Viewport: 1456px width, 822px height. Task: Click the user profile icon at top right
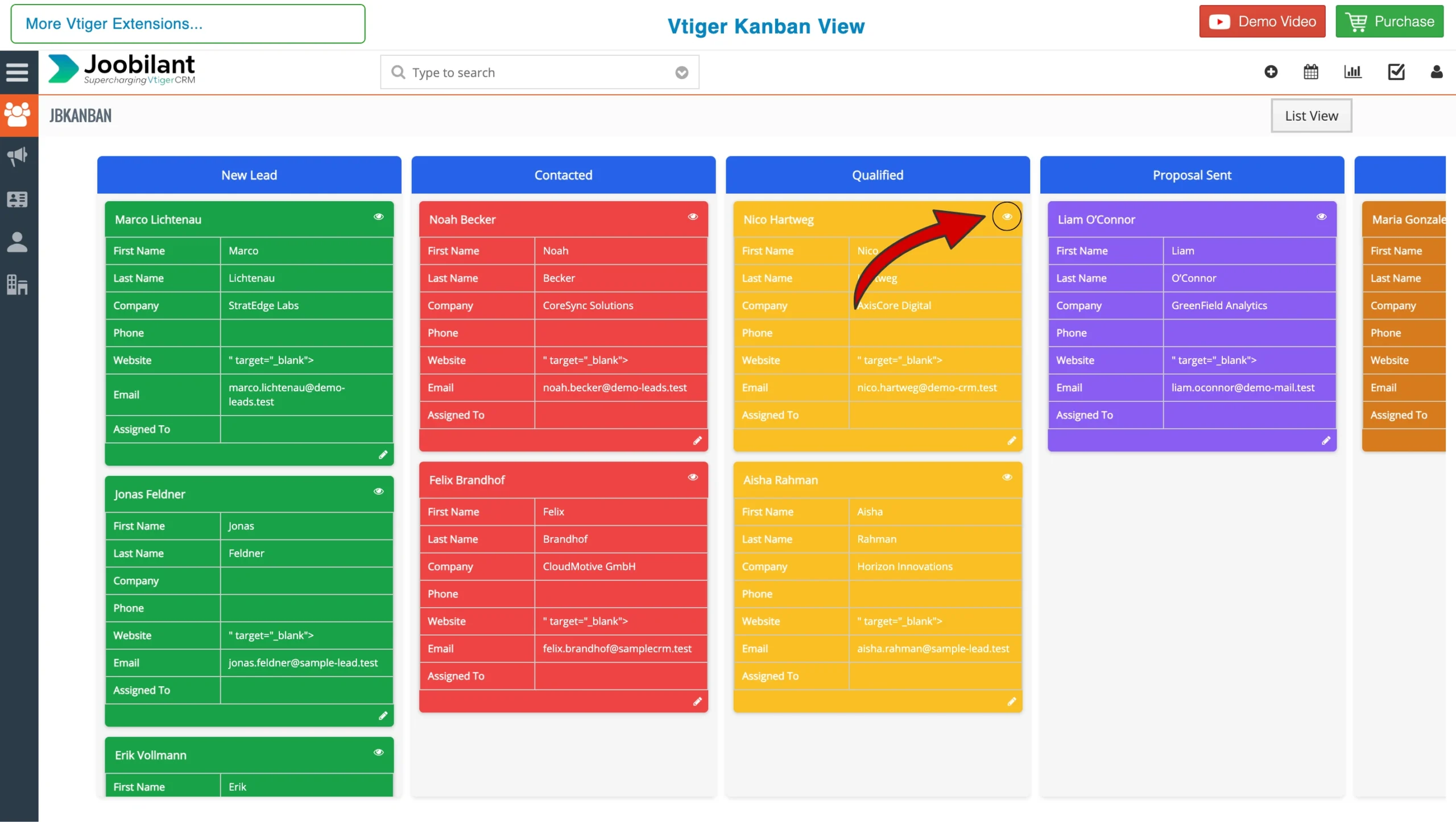(1437, 72)
